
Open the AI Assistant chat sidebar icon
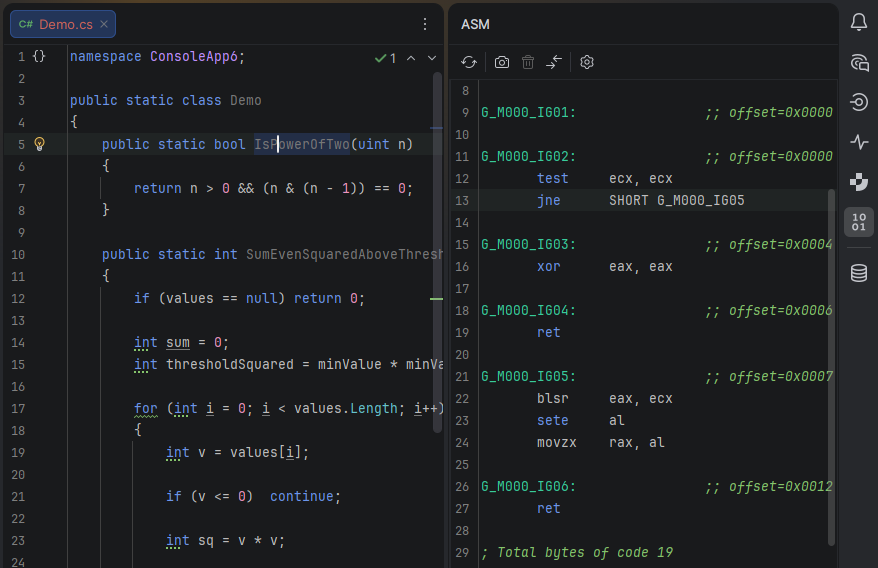(859, 62)
